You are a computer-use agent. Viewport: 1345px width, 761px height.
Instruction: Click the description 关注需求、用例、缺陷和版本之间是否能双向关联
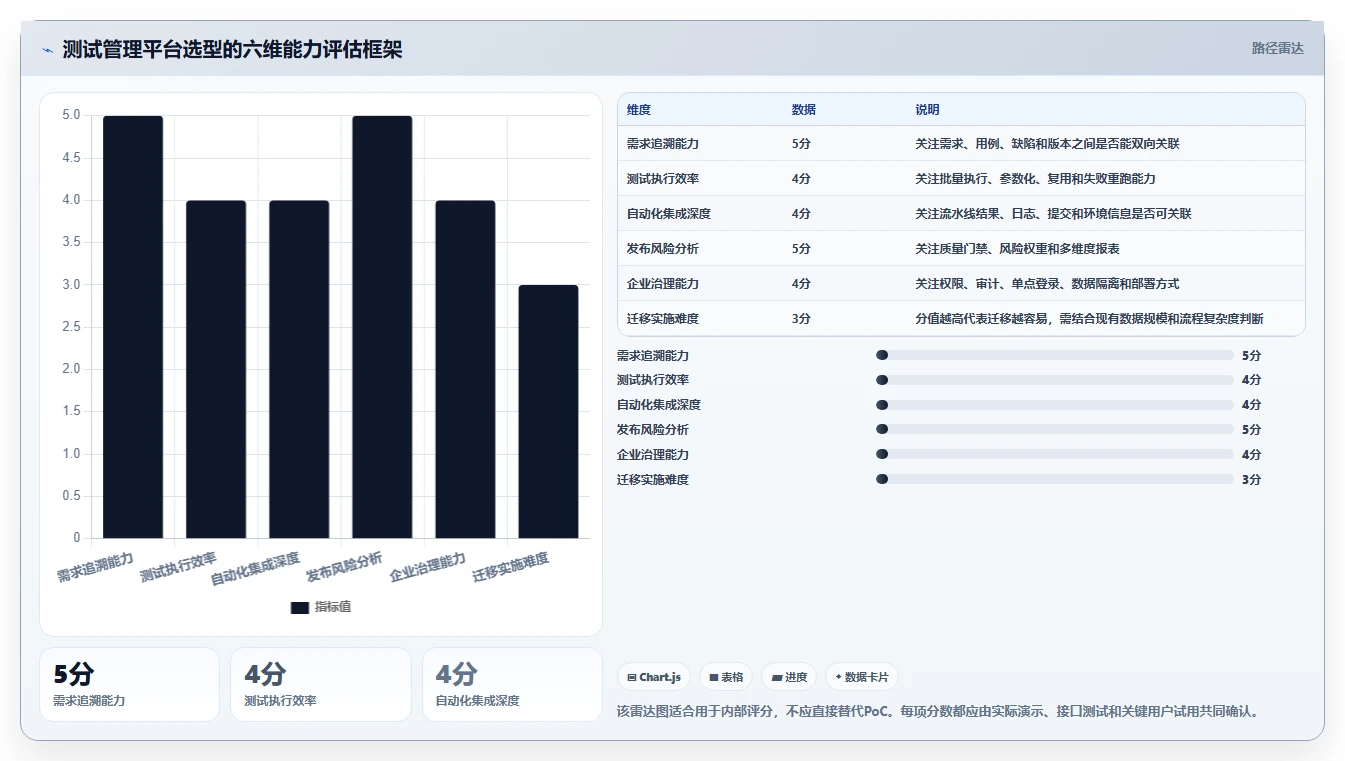[x=1047, y=144]
